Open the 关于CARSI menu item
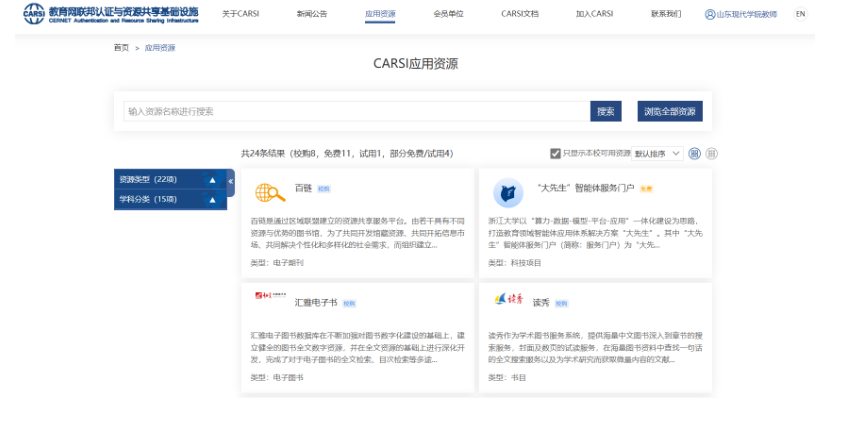 point(240,14)
